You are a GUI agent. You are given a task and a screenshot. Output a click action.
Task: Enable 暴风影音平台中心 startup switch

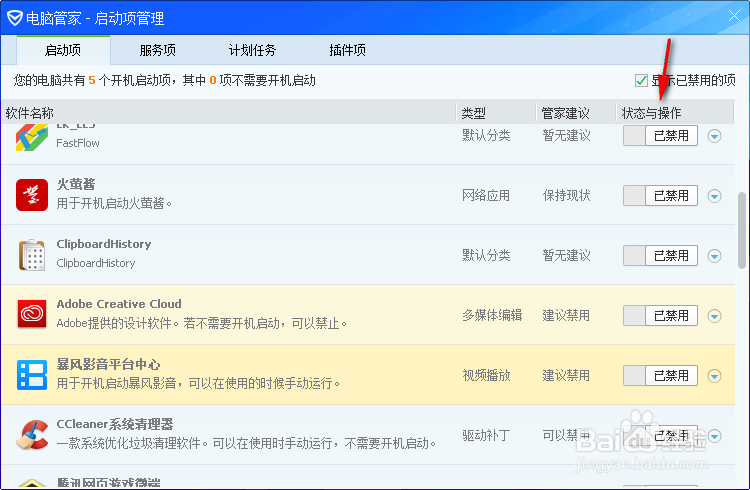[x=660, y=376]
